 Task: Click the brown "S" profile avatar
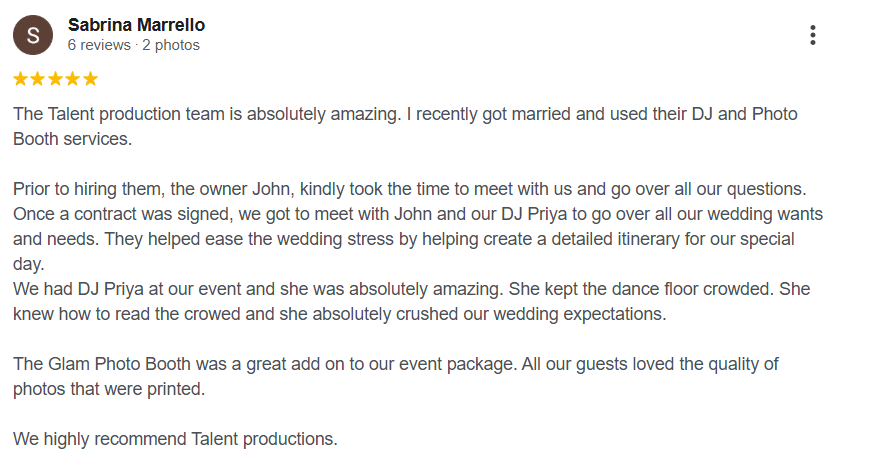click(33, 35)
